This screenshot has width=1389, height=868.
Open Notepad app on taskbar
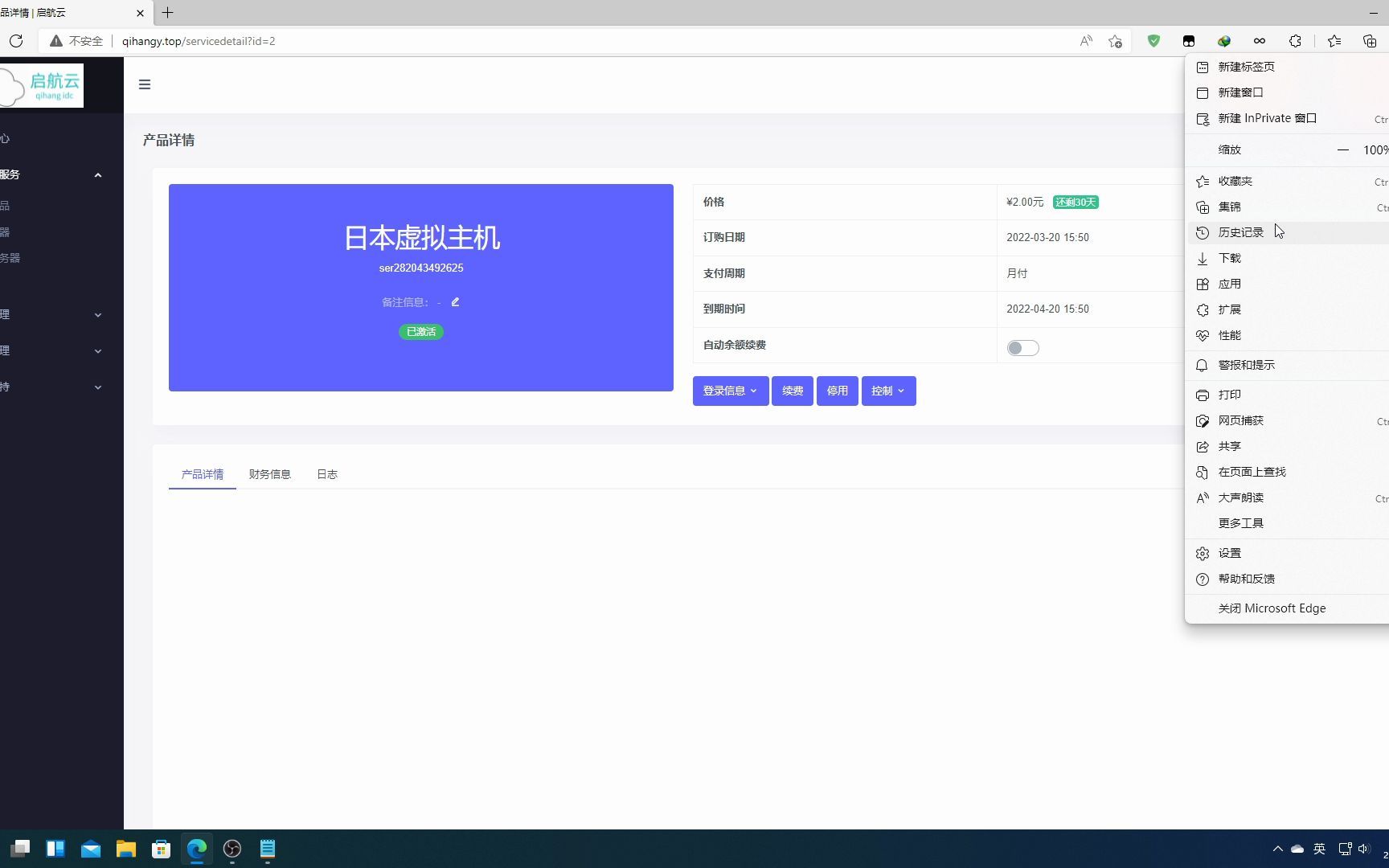(x=268, y=849)
